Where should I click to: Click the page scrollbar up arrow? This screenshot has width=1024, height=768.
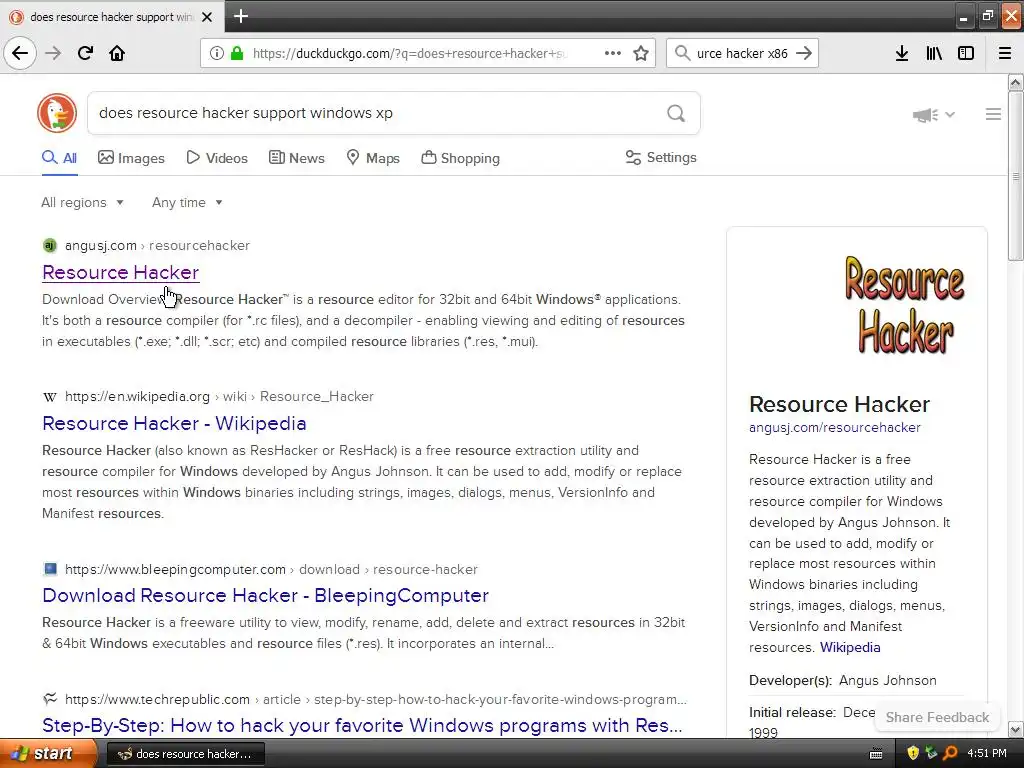pos(1016,82)
